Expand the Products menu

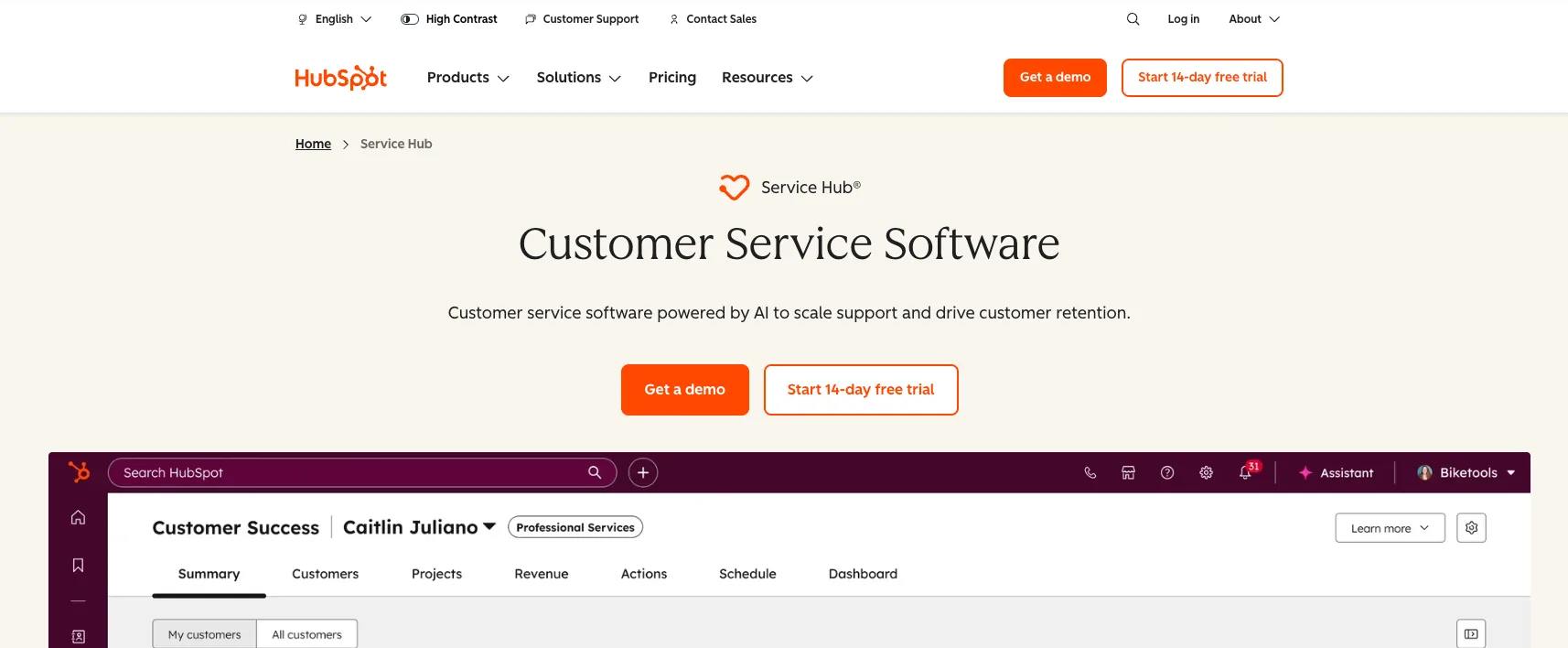468,78
